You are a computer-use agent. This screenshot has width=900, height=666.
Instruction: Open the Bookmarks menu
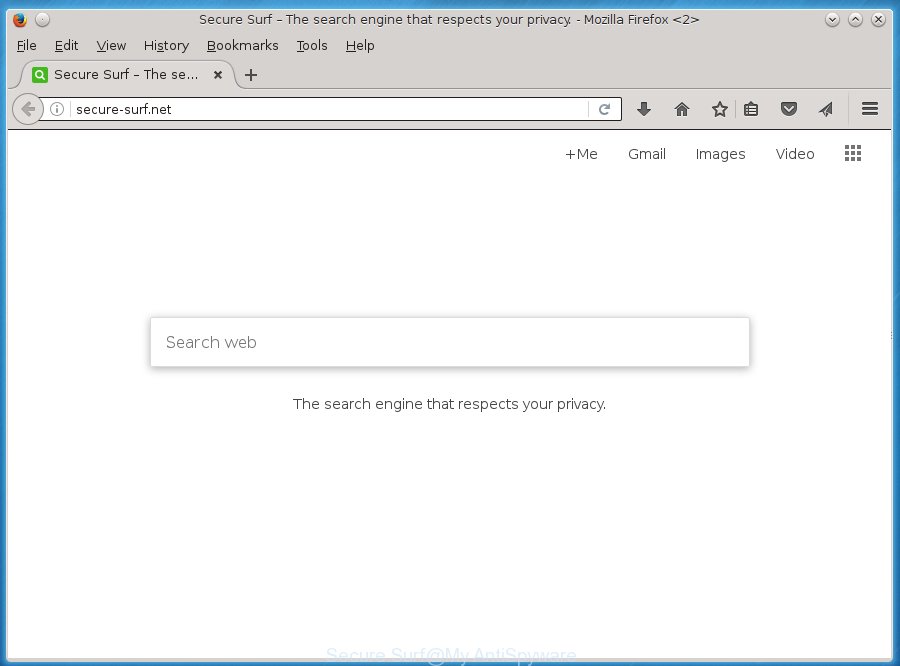(x=242, y=45)
